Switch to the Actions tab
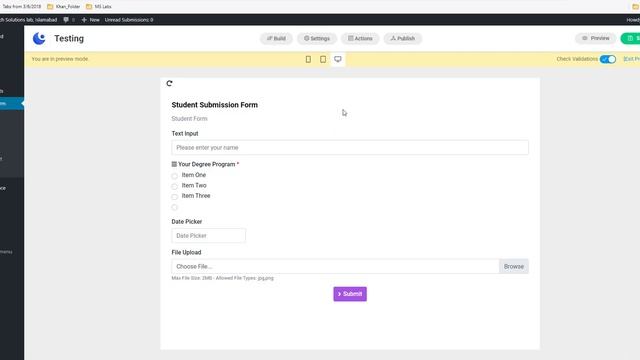The width and height of the screenshot is (640, 360). coord(360,38)
